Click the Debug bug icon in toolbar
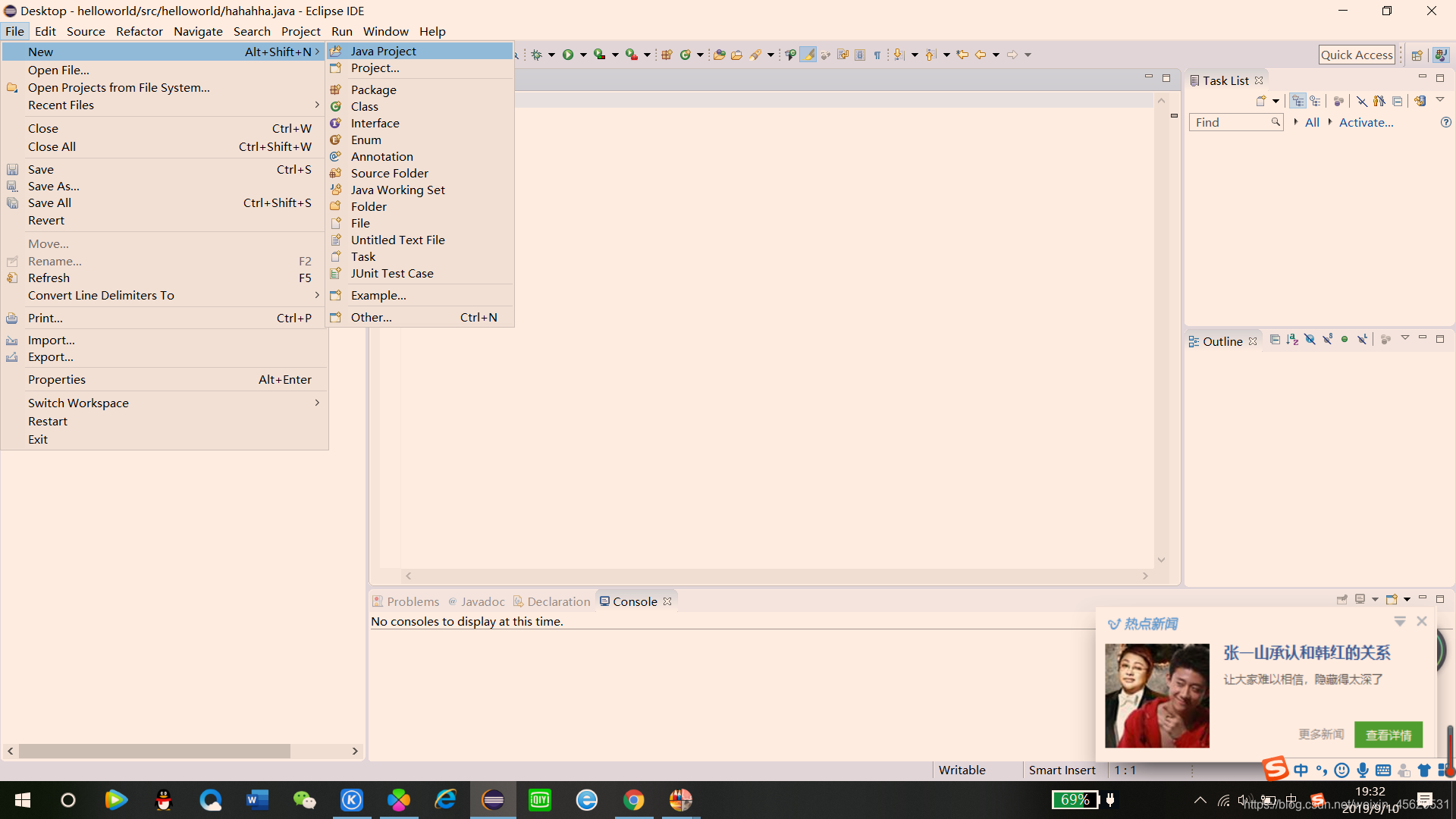Screen dimensions: 1456x819 (537, 55)
